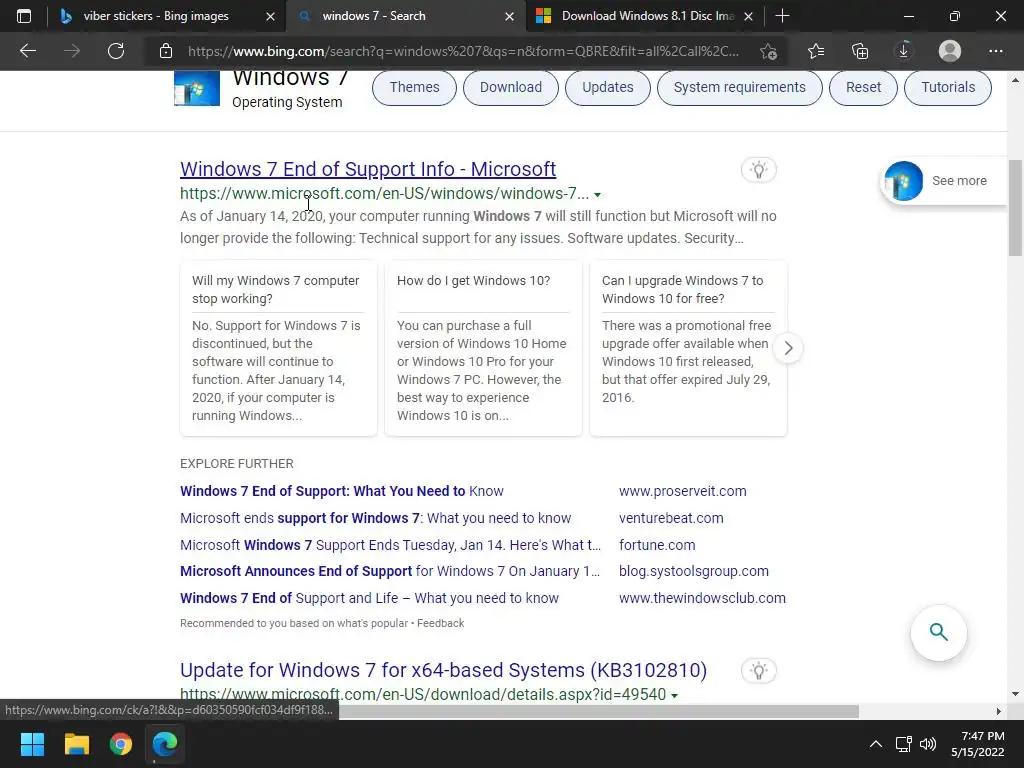The image size is (1024, 768).
Task: Select the Updates filter pill
Action: point(607,88)
